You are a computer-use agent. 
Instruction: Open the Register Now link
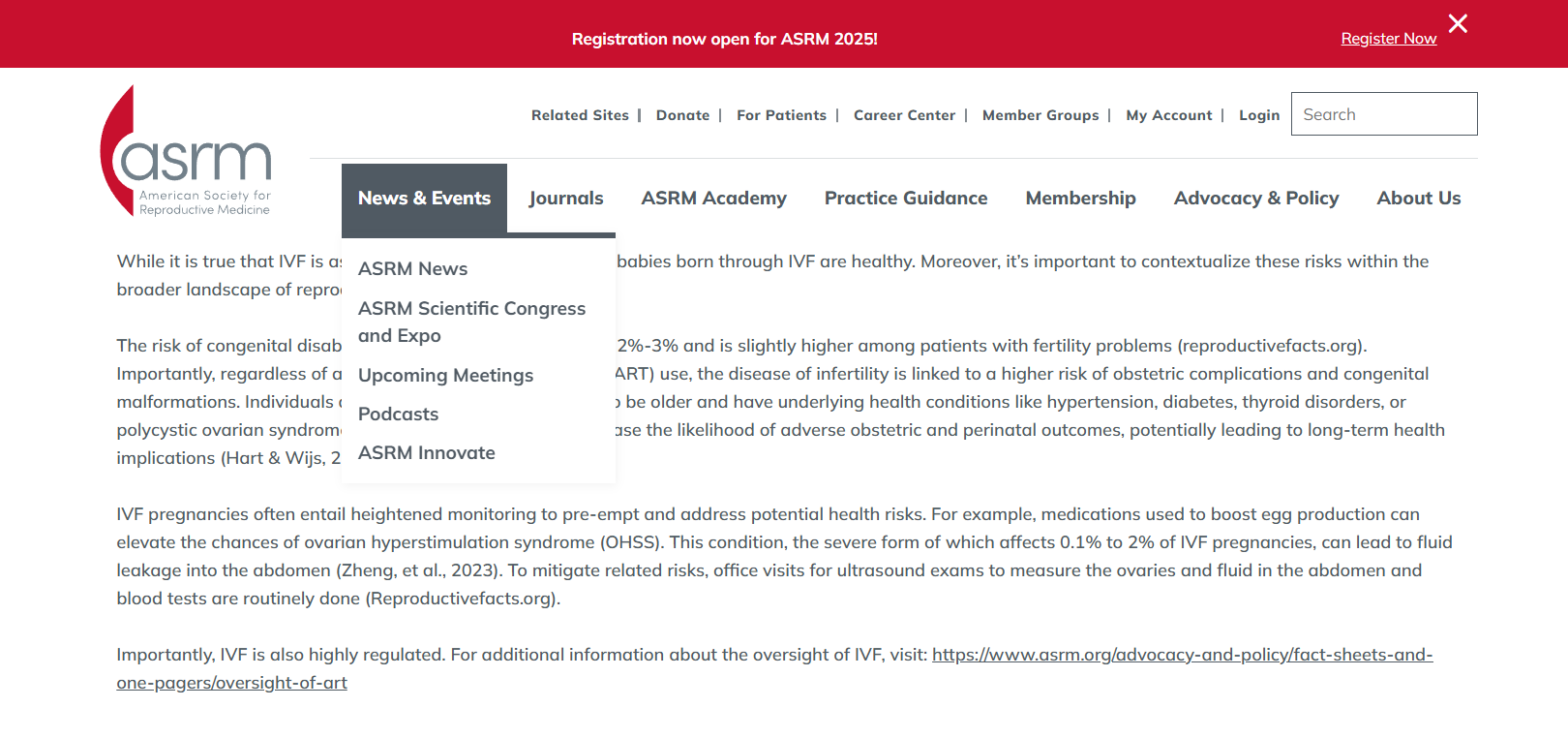click(1388, 39)
